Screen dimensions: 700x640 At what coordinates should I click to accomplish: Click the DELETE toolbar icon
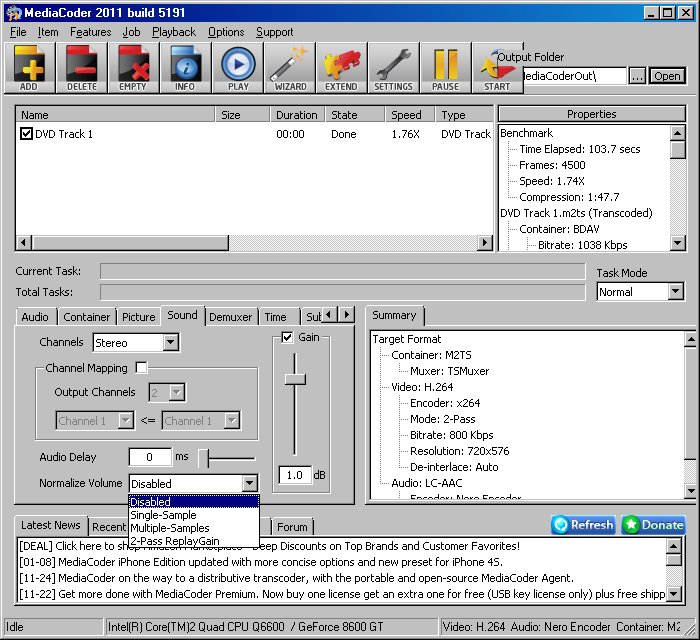tap(81, 68)
